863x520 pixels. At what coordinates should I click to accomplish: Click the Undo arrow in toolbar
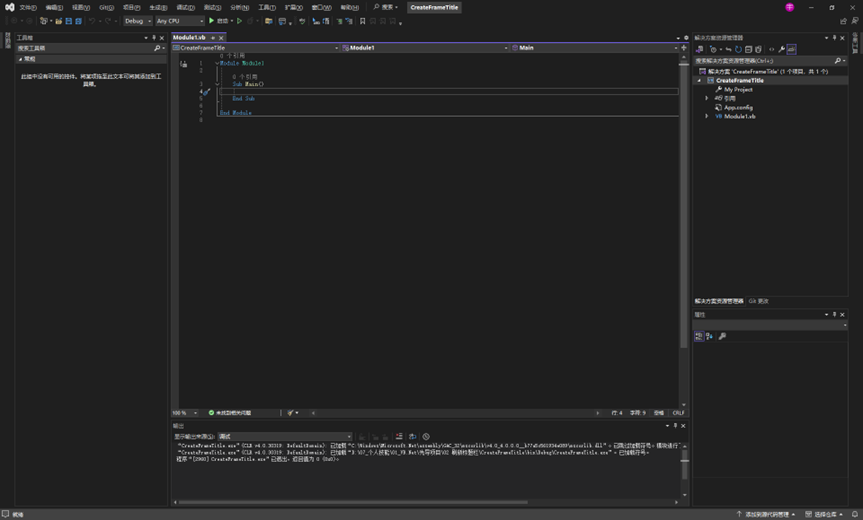(x=92, y=21)
